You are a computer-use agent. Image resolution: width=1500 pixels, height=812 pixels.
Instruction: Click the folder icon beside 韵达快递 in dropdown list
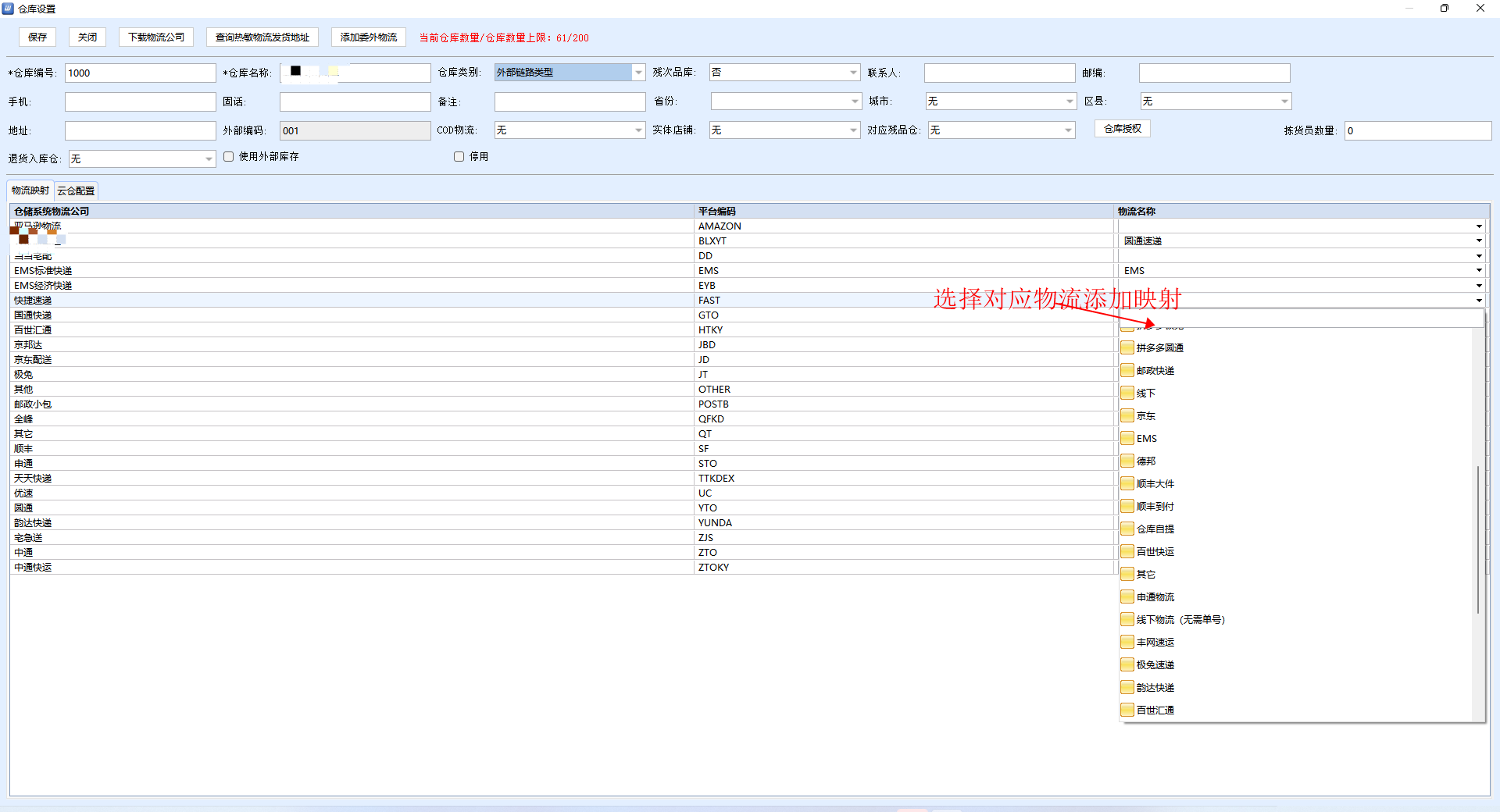1127,687
